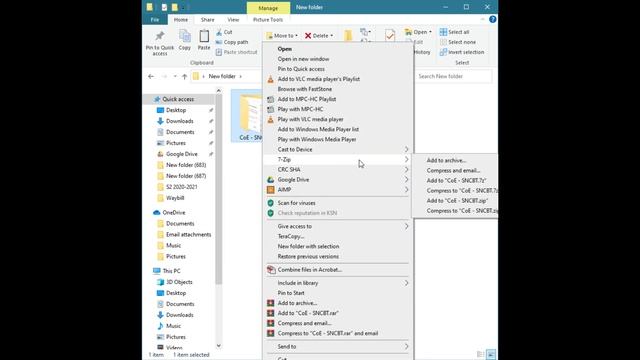Open 3D Objects under This PC
Image resolution: width=640 pixels, height=360 pixels.
179,282
